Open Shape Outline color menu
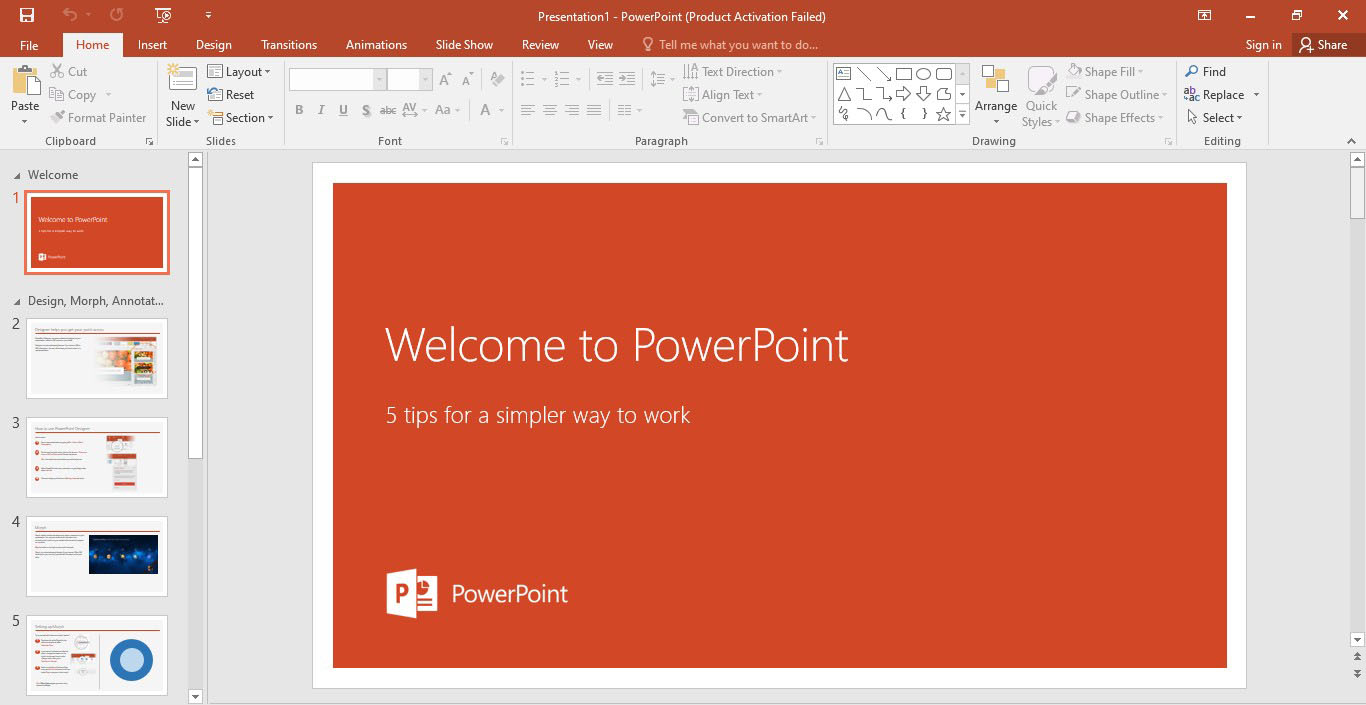Image resolution: width=1366 pixels, height=705 pixels. pyautogui.click(x=1117, y=95)
